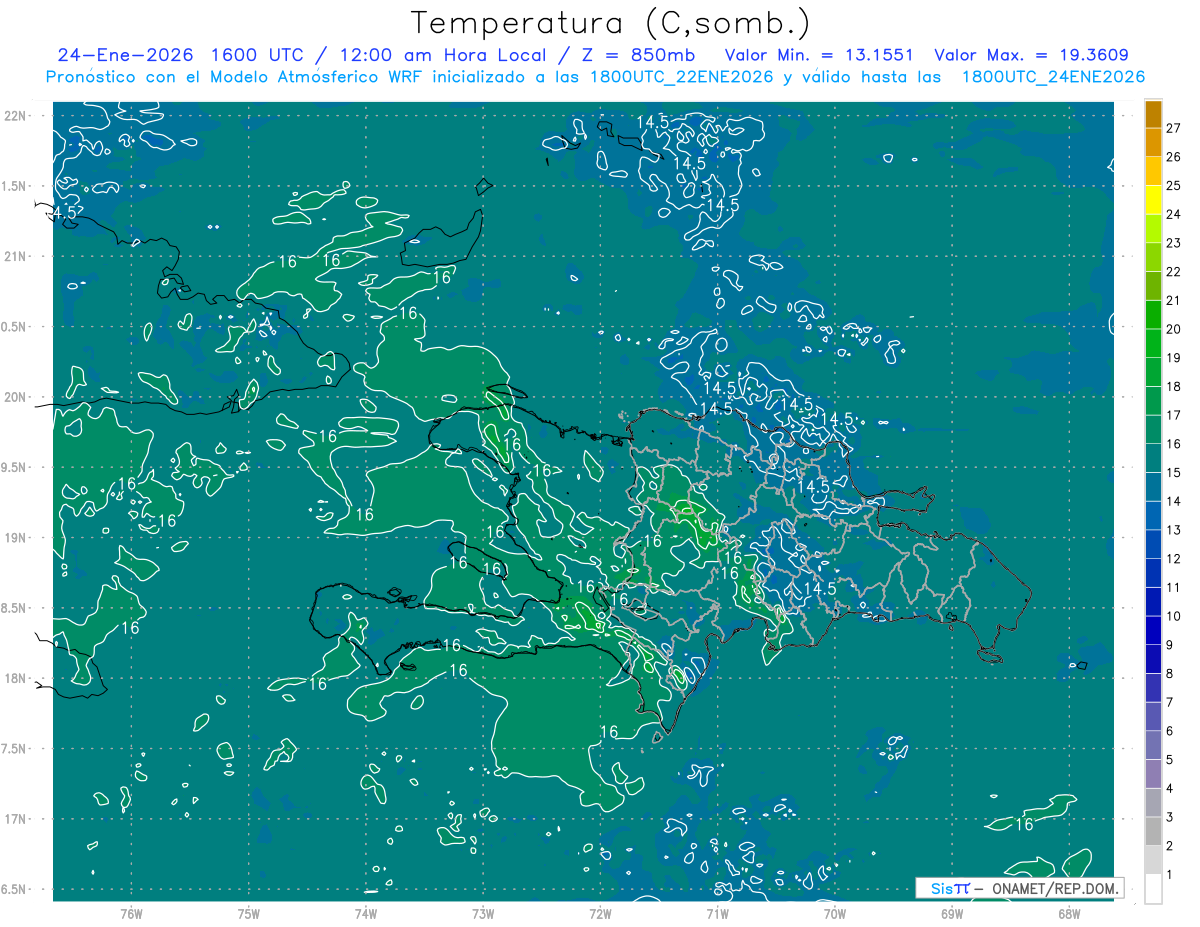Click the "17N" latitude axis label

coord(15,820)
